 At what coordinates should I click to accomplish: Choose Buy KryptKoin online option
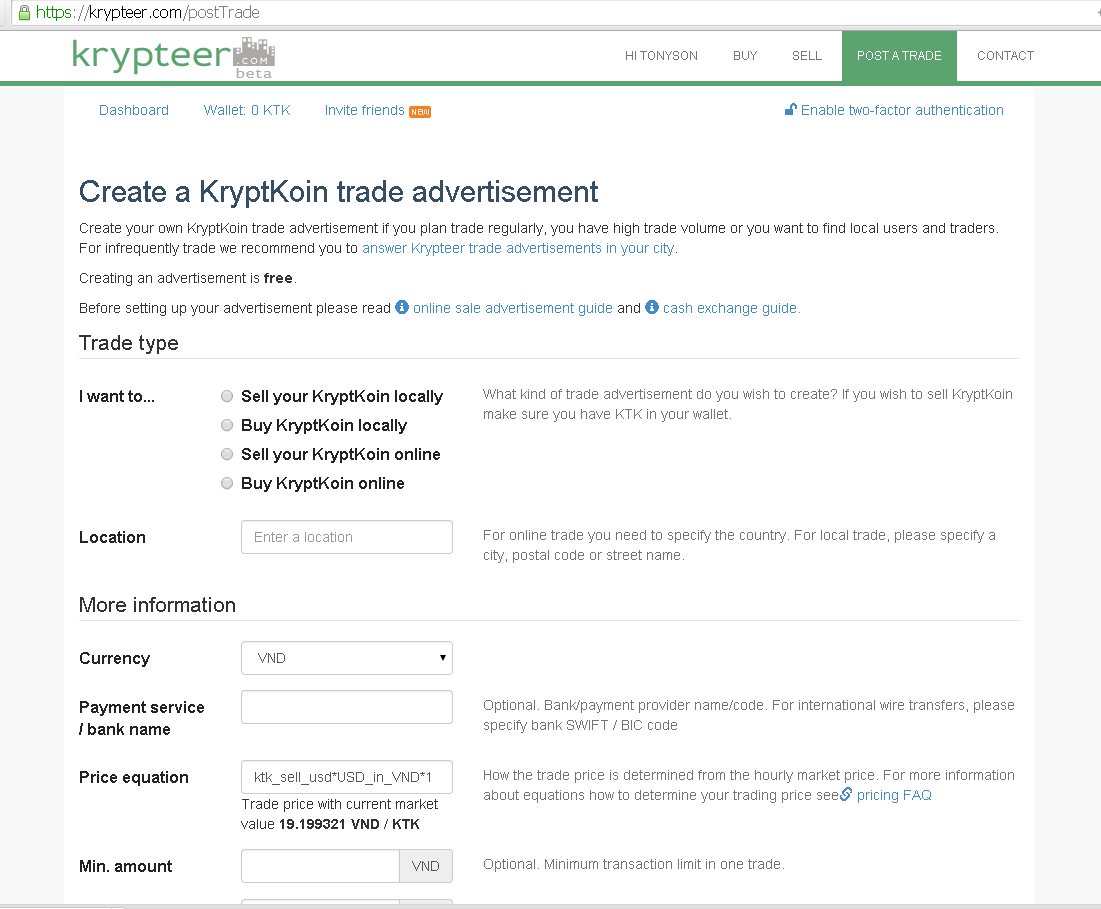click(x=227, y=483)
